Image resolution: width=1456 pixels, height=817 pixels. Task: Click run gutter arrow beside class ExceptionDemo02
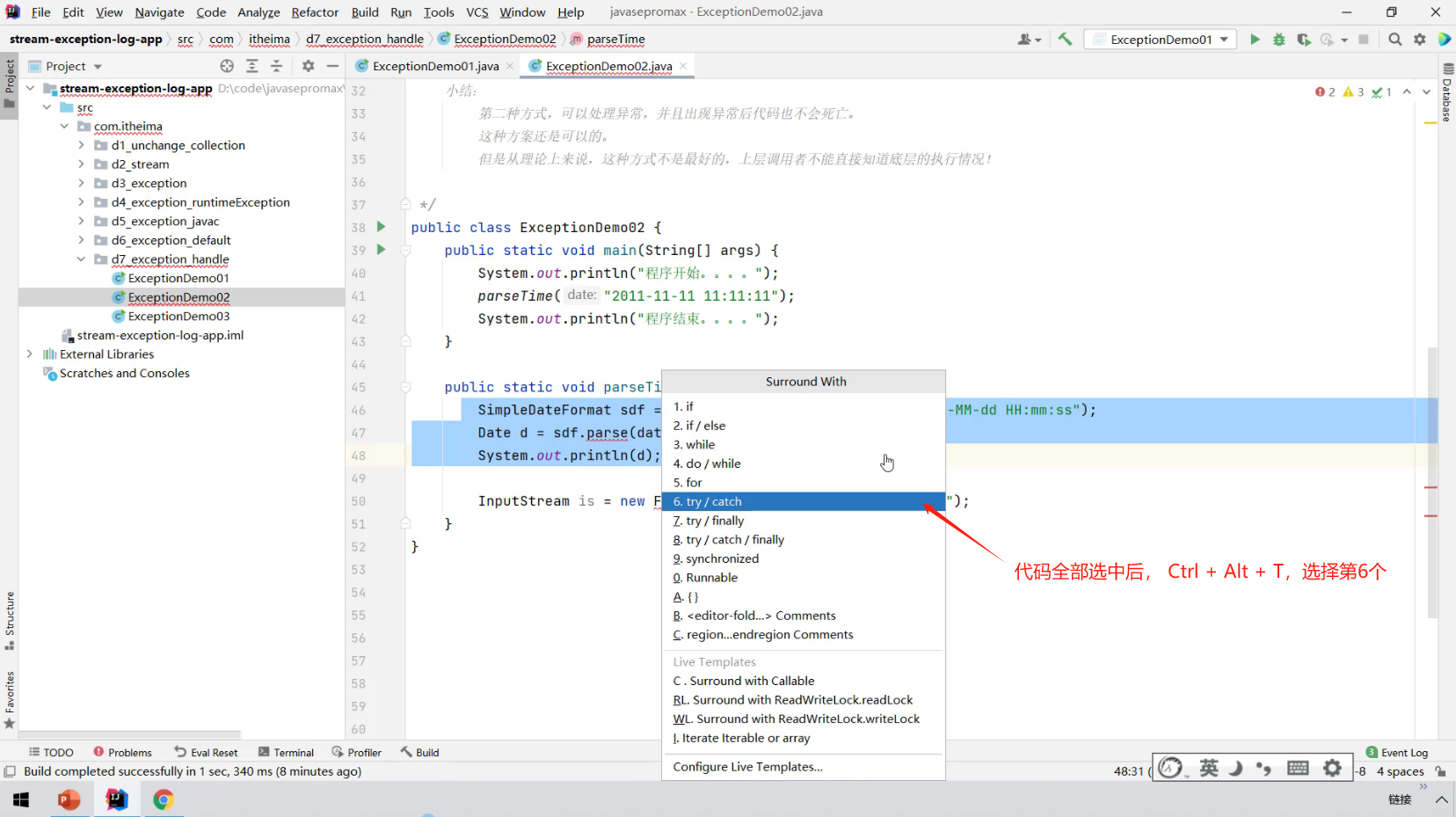pos(382,227)
